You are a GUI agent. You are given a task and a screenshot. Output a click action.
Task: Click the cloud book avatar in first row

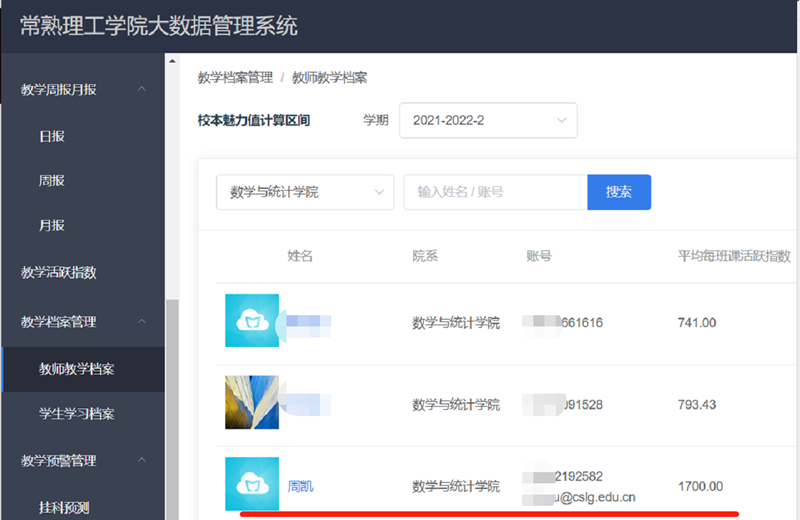pos(252,320)
